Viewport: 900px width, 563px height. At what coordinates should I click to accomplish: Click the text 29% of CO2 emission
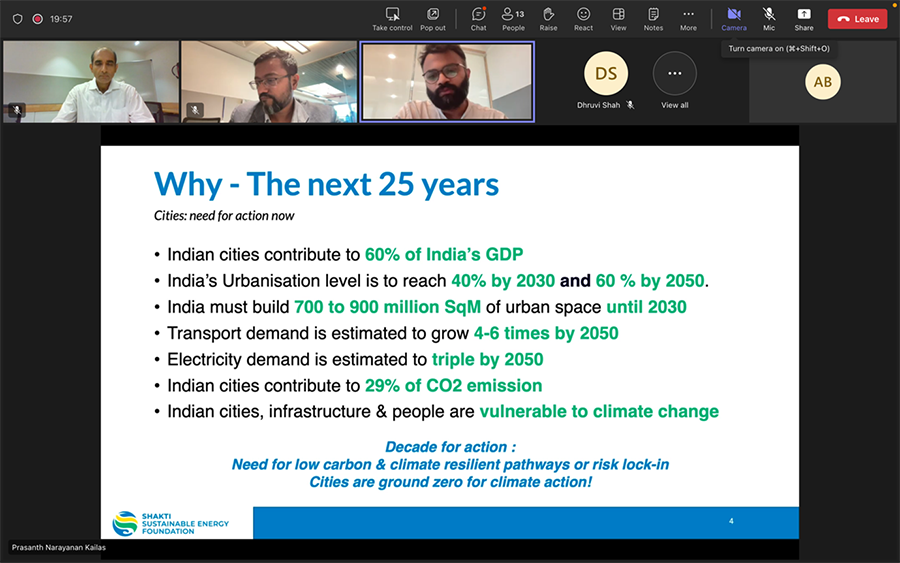point(453,386)
